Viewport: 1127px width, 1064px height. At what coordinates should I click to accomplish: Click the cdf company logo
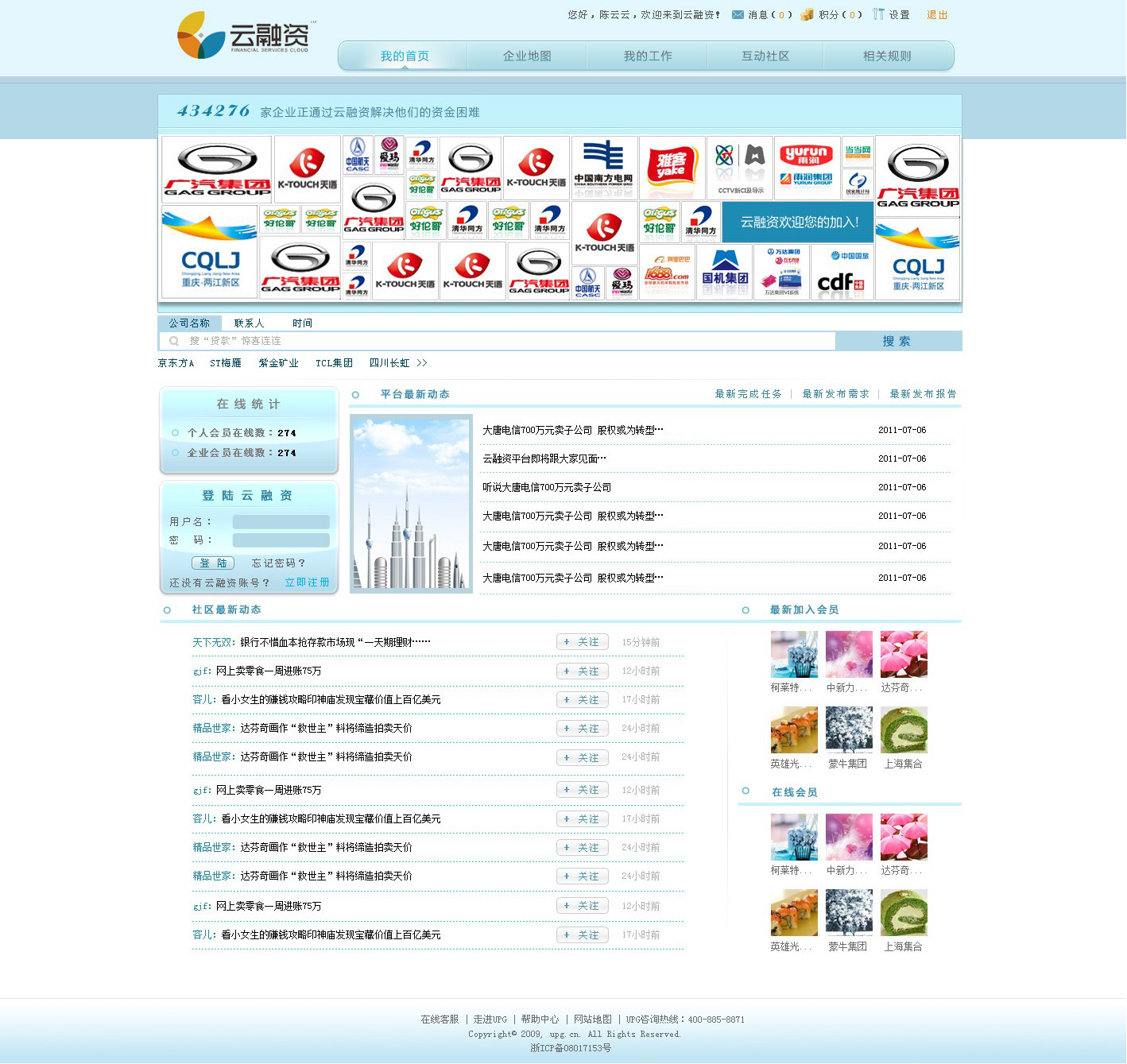pos(842,272)
